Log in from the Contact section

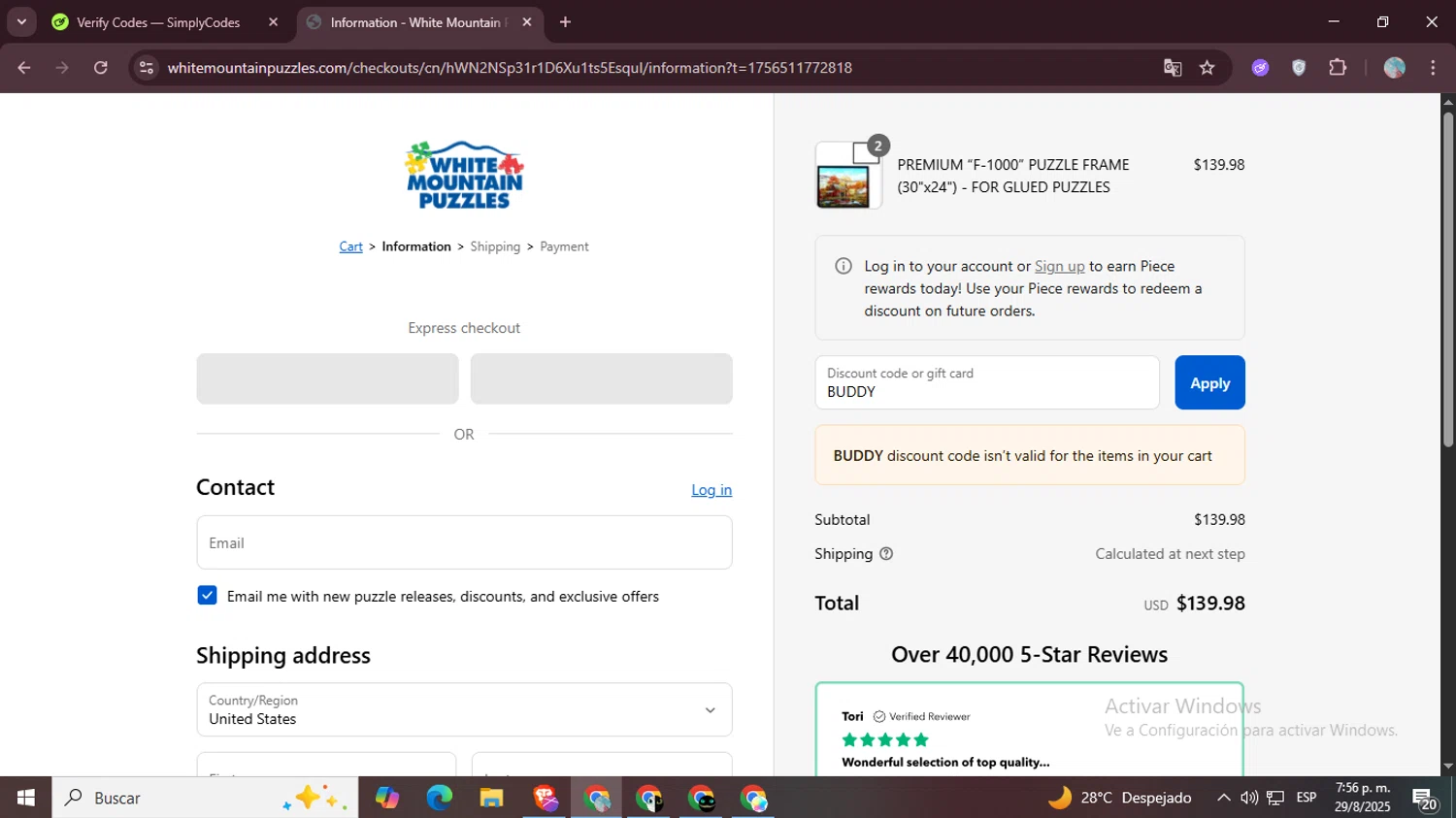point(711,490)
